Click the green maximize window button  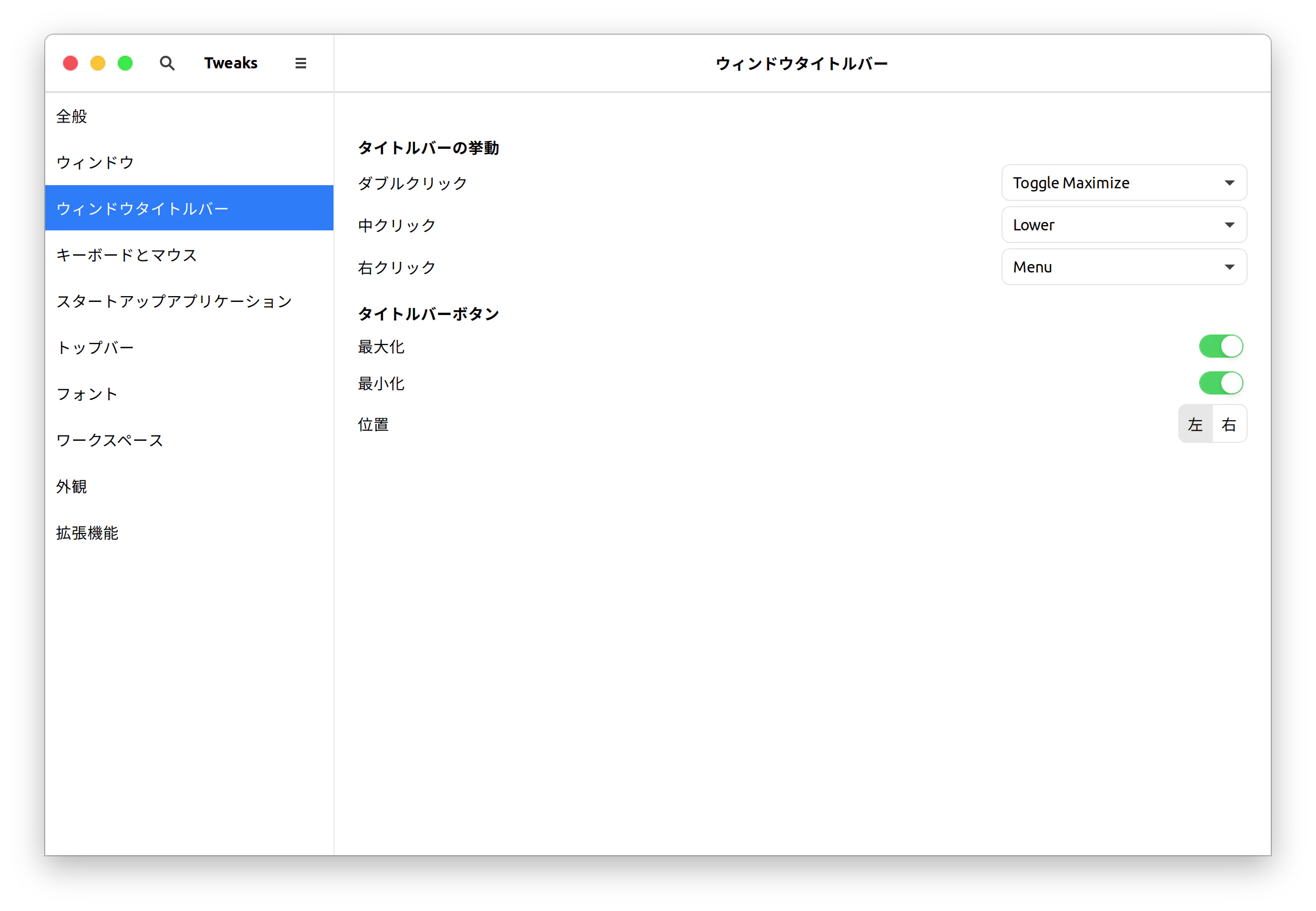tap(125, 63)
